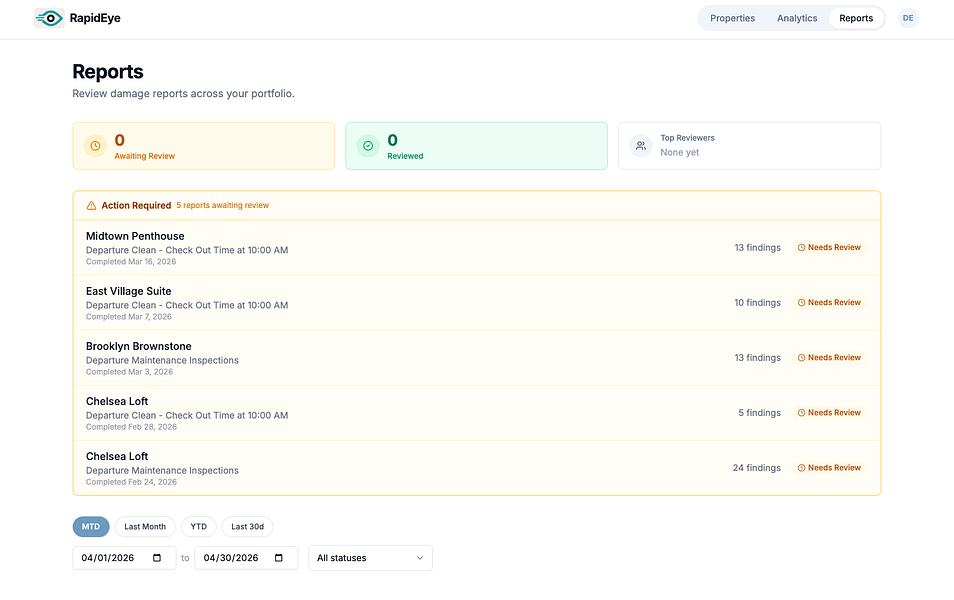This screenshot has height=600, width=954.
Task: Click the '5 findings' count
Action: click(x=760, y=413)
